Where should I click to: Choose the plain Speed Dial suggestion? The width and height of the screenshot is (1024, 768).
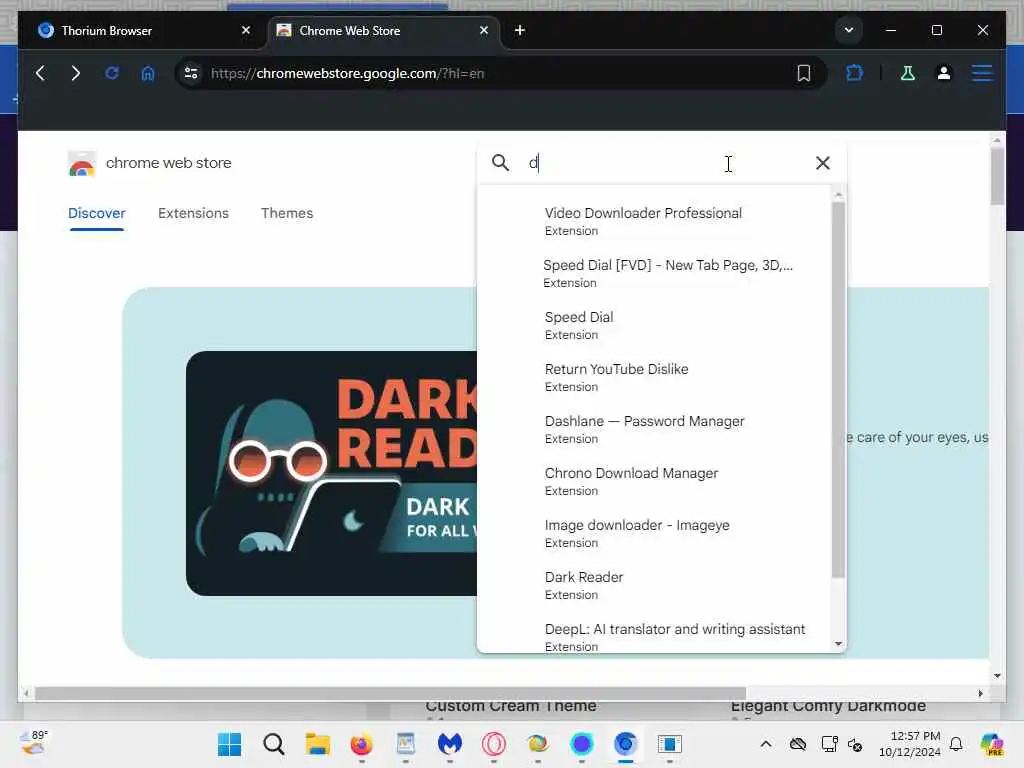pos(654,325)
